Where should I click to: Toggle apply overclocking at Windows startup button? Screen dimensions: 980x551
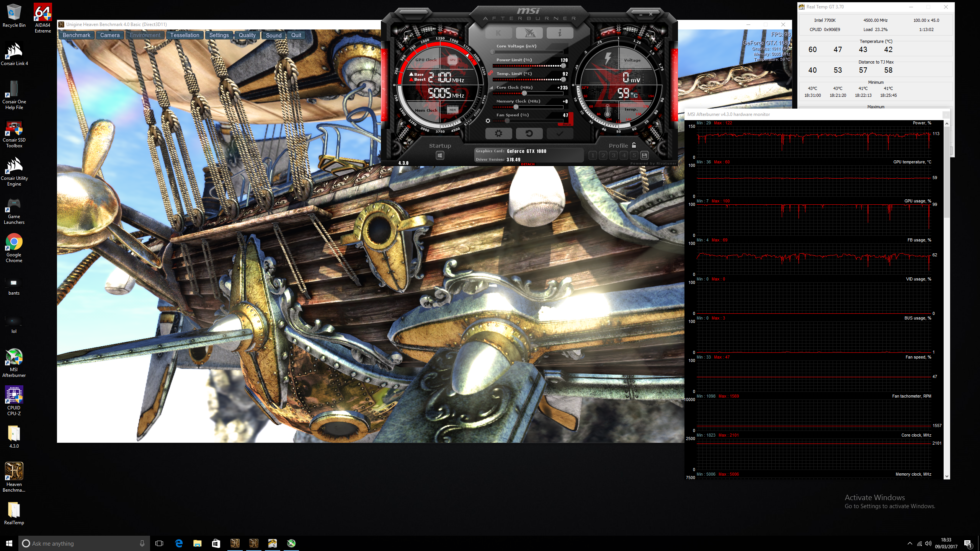[440, 155]
